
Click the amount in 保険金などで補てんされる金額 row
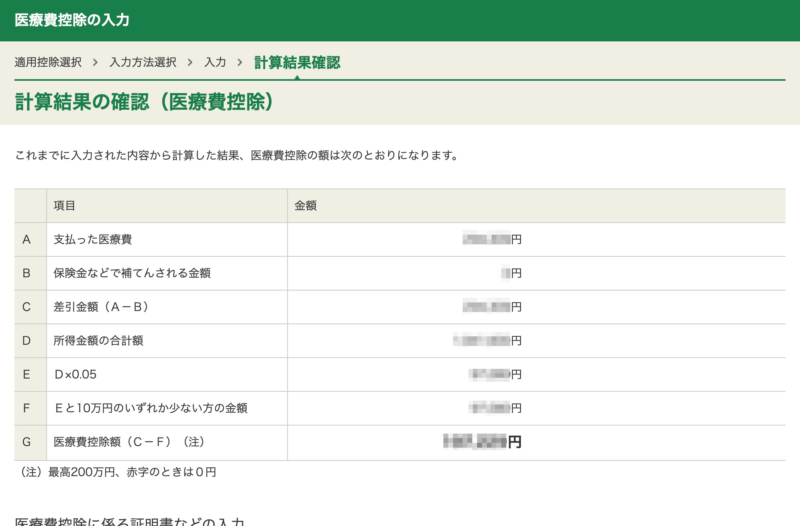point(511,273)
